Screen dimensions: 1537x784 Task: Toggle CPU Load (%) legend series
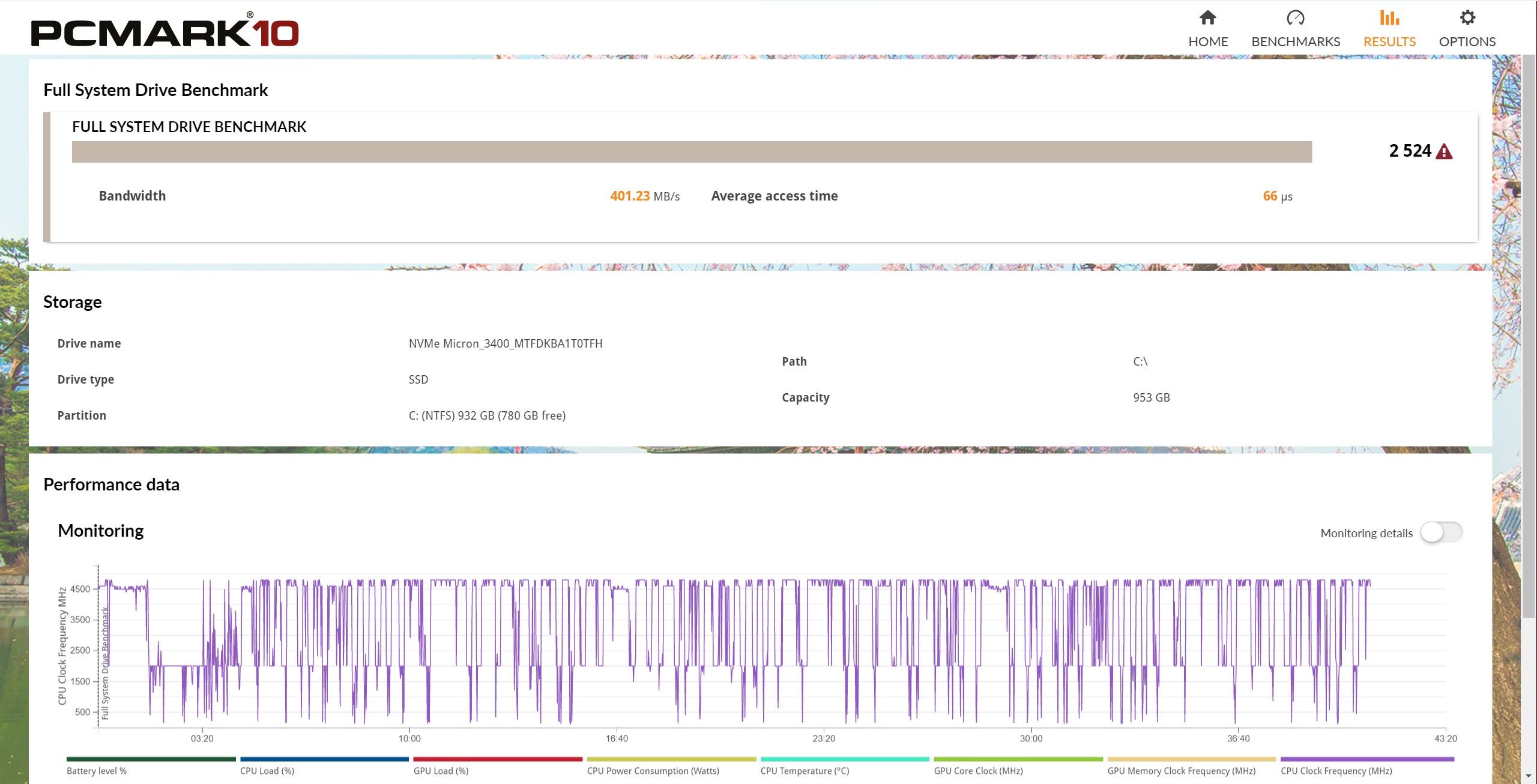324,765
